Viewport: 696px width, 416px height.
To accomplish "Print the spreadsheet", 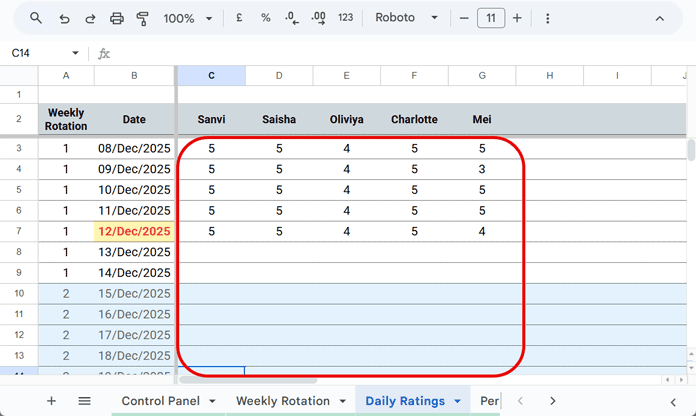I will pos(117,18).
